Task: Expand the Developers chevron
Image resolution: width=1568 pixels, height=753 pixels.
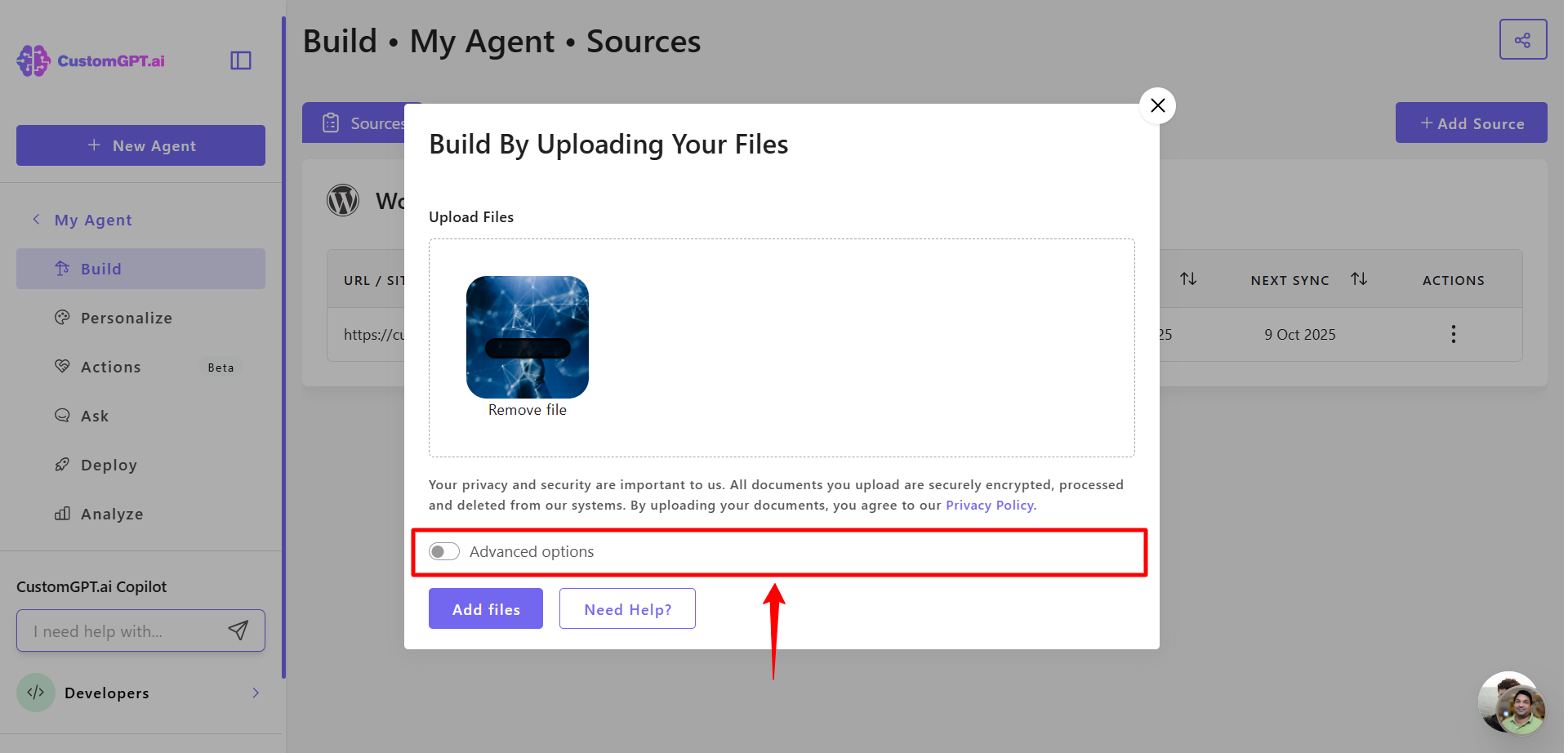Action: [x=256, y=693]
